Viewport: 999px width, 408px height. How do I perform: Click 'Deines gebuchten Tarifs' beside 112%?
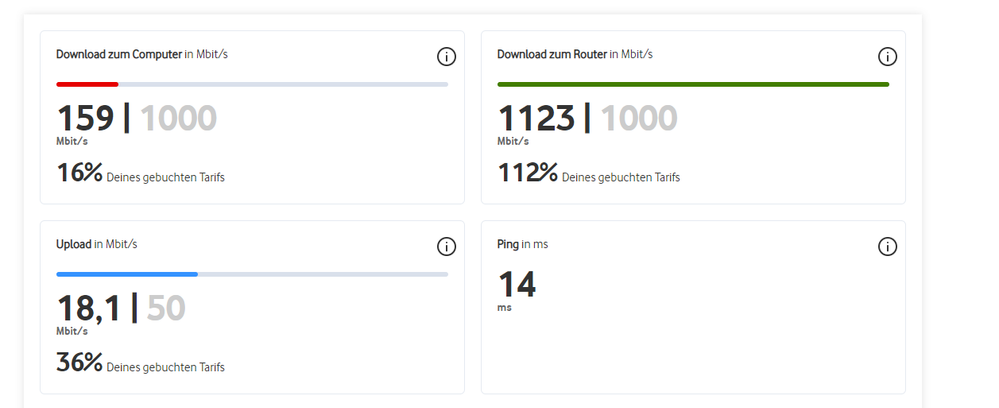pos(621,177)
